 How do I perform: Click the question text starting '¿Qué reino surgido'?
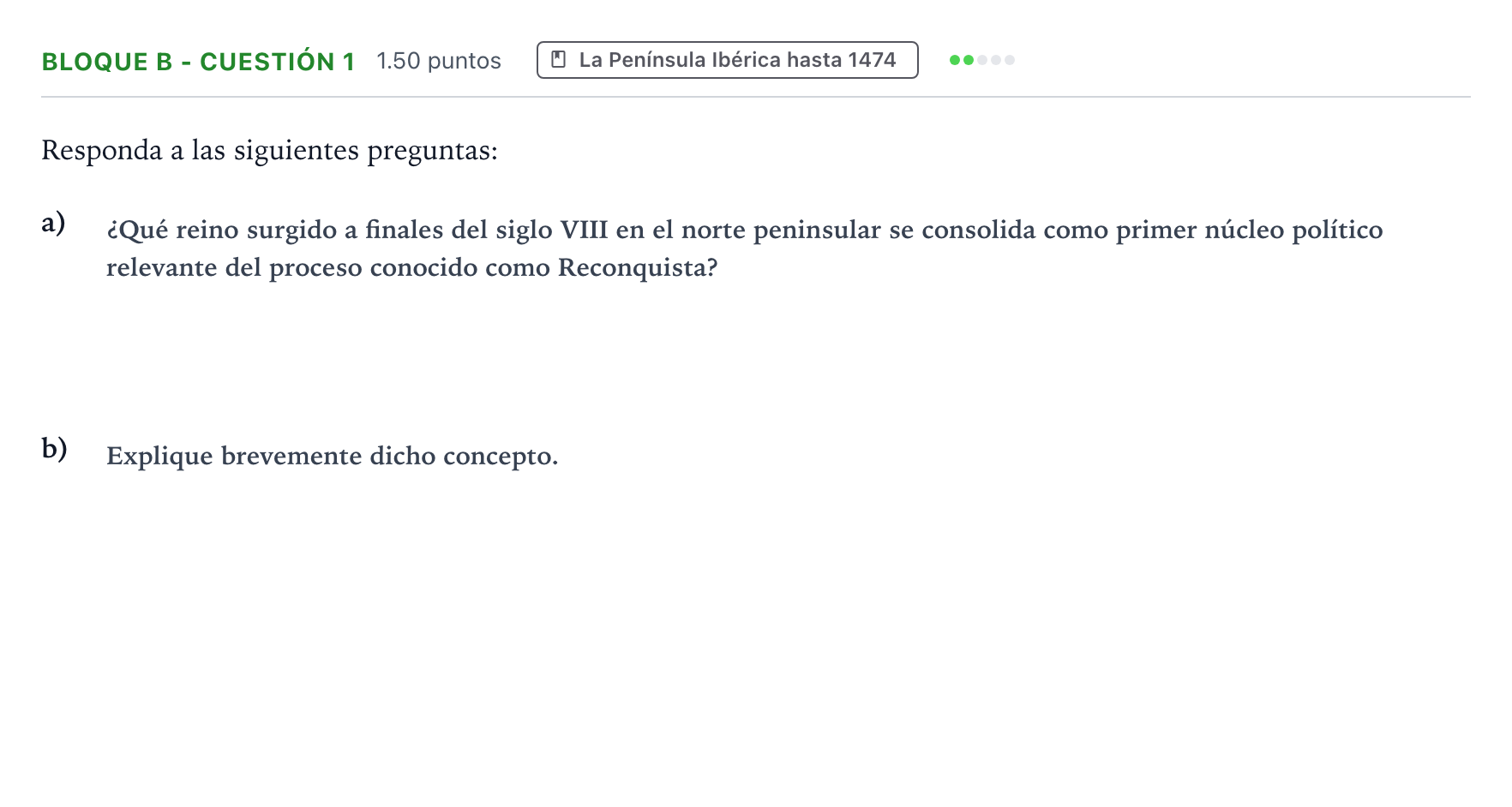point(744,248)
